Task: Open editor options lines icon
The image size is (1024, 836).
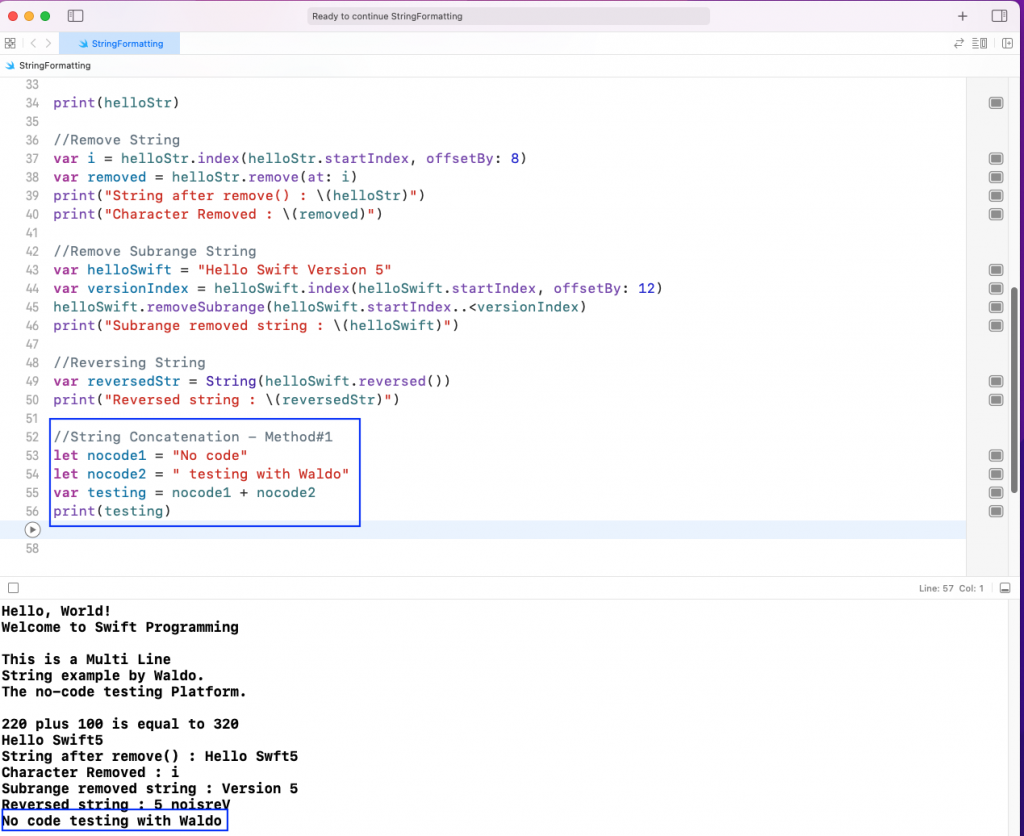Action: coord(980,43)
